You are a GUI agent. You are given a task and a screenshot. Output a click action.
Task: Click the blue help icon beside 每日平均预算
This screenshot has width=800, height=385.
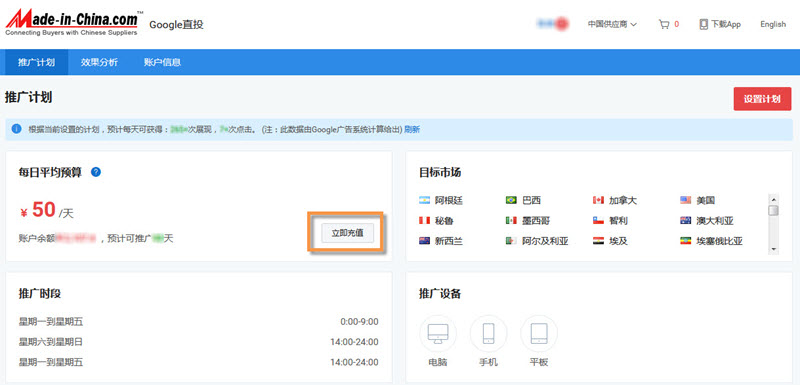pyautogui.click(x=96, y=172)
